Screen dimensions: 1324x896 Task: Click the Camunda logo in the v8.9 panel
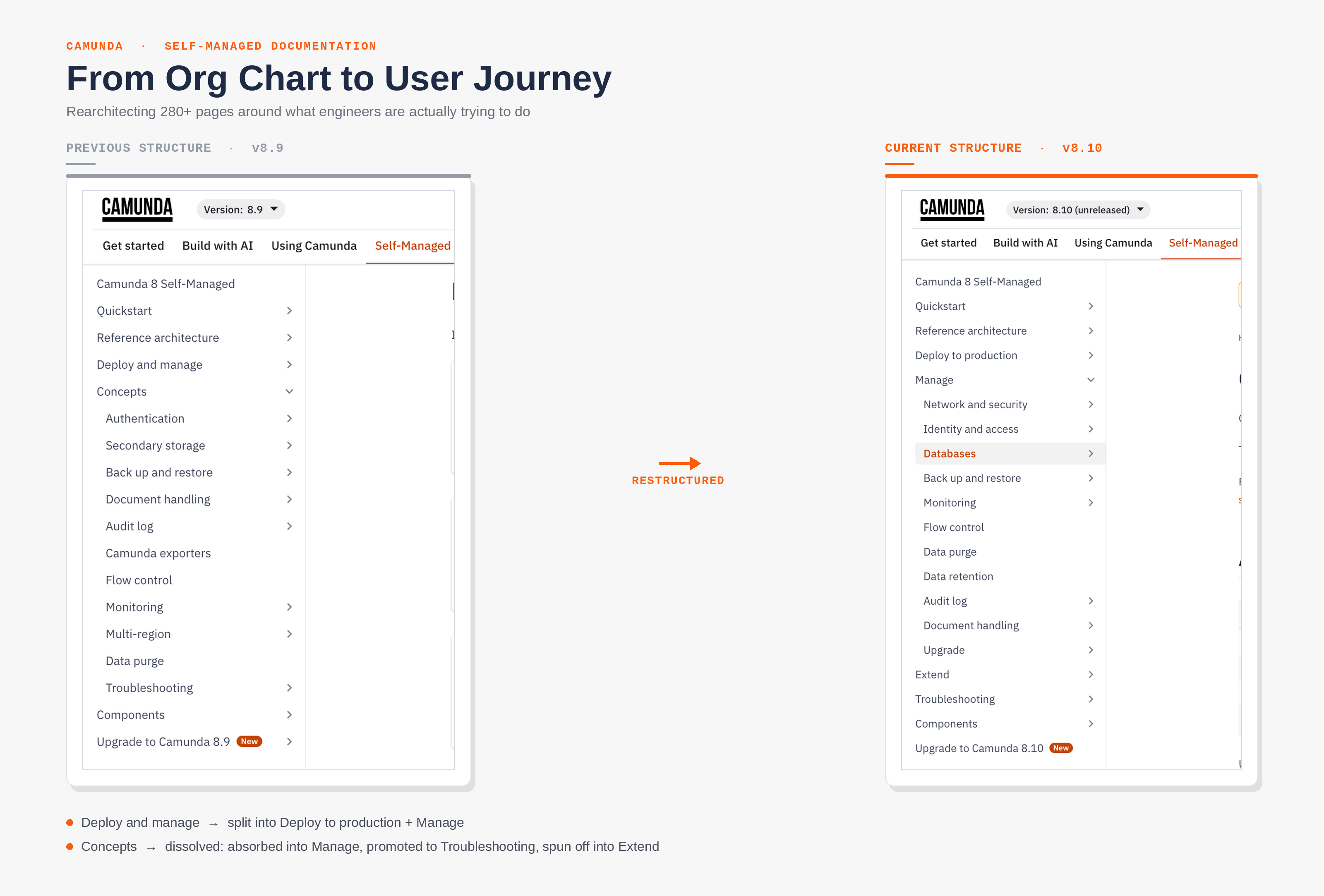[x=137, y=209]
